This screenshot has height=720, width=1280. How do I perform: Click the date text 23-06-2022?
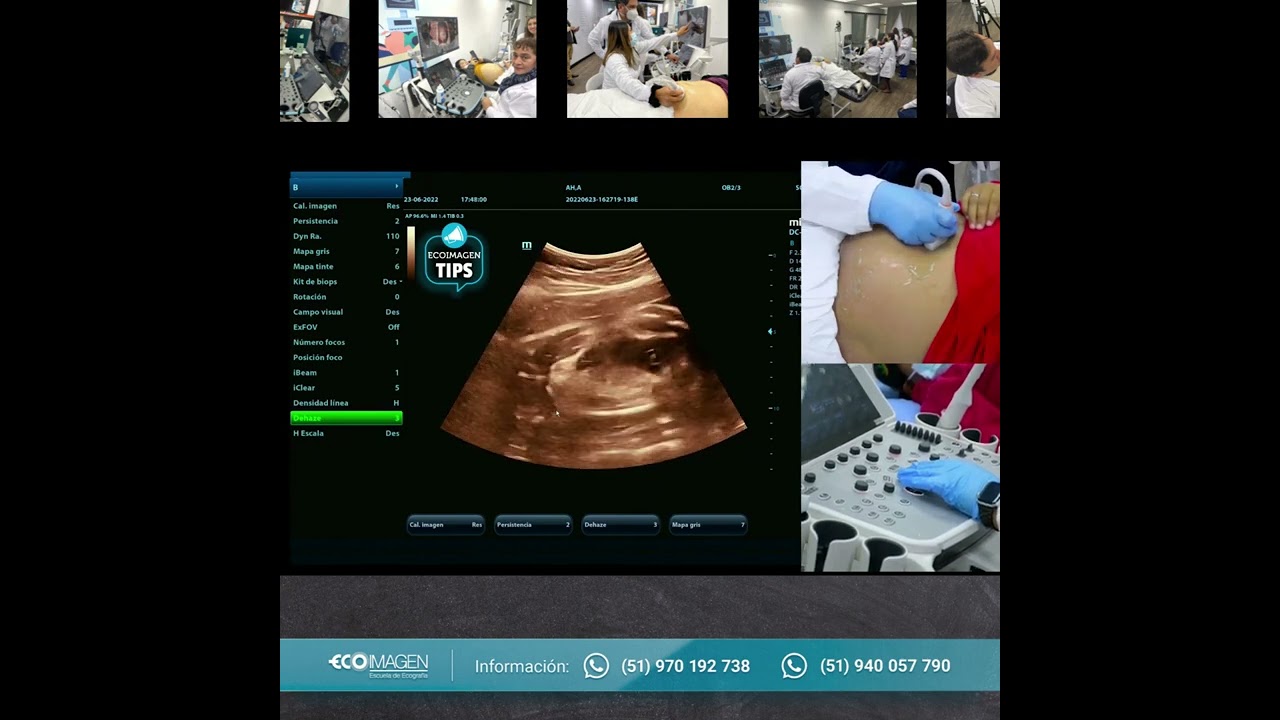coord(421,200)
